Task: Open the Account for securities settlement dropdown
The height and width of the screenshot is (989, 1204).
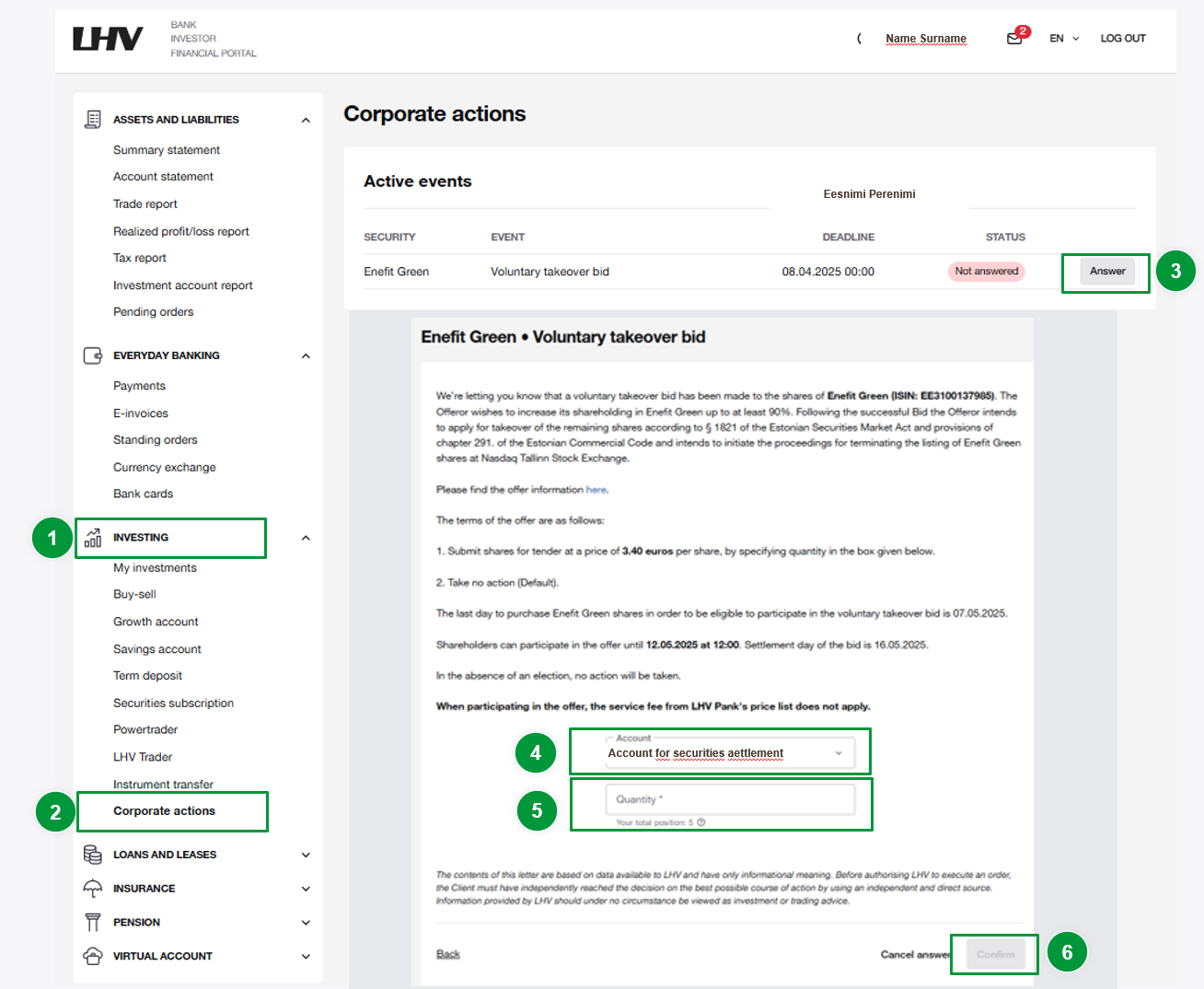Action: [x=730, y=752]
